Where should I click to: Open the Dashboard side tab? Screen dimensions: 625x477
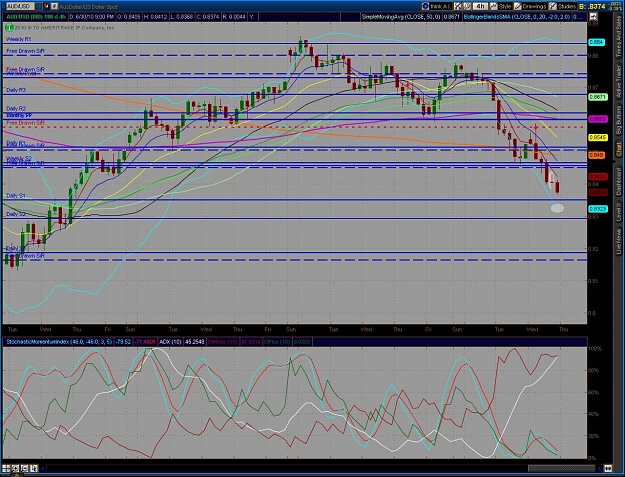pyautogui.click(x=619, y=181)
